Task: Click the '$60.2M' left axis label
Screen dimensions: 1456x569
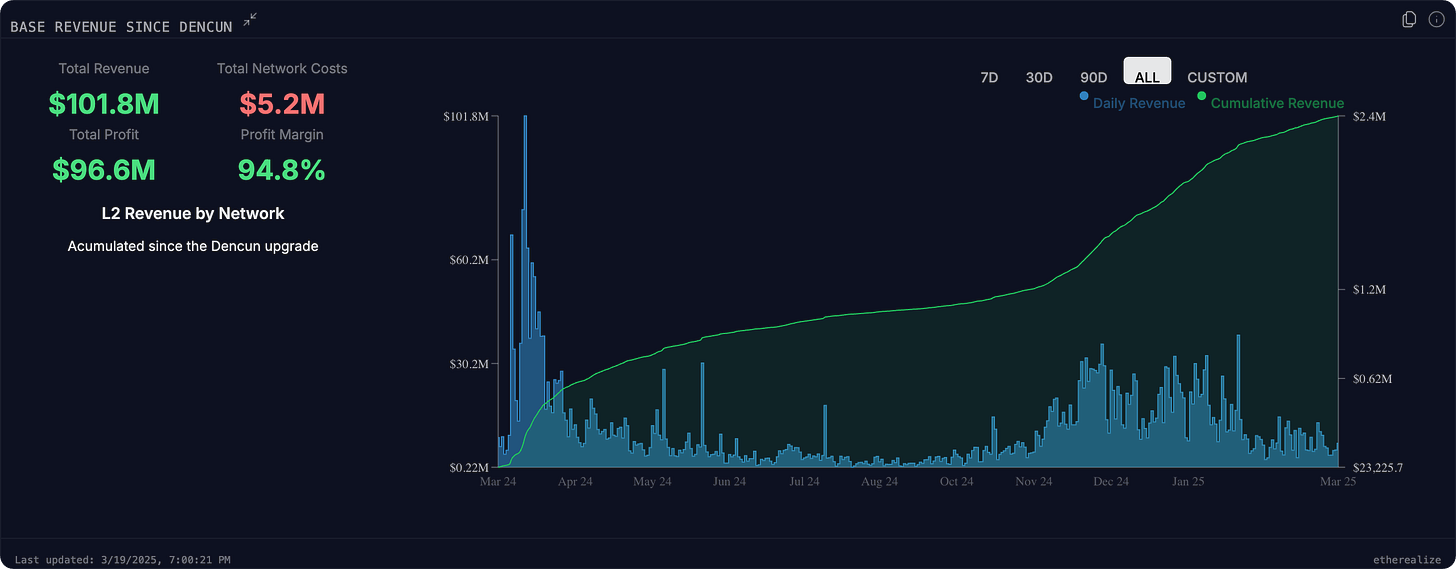Action: 469,260
